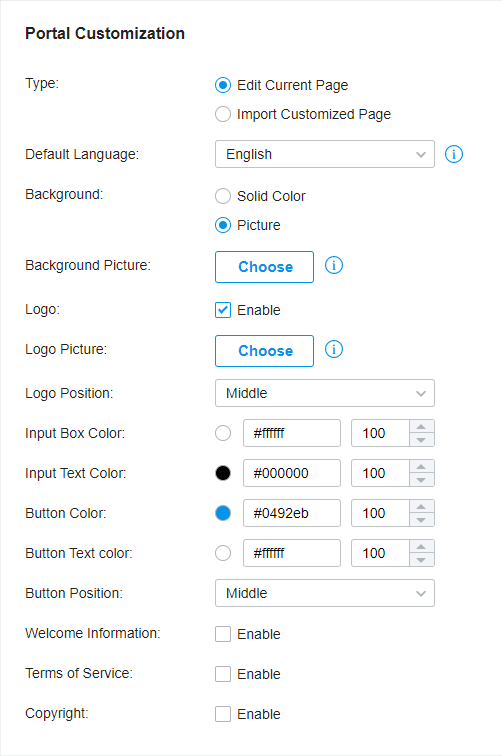Click info icon next to Default Language
502x756 pixels.
click(454, 154)
